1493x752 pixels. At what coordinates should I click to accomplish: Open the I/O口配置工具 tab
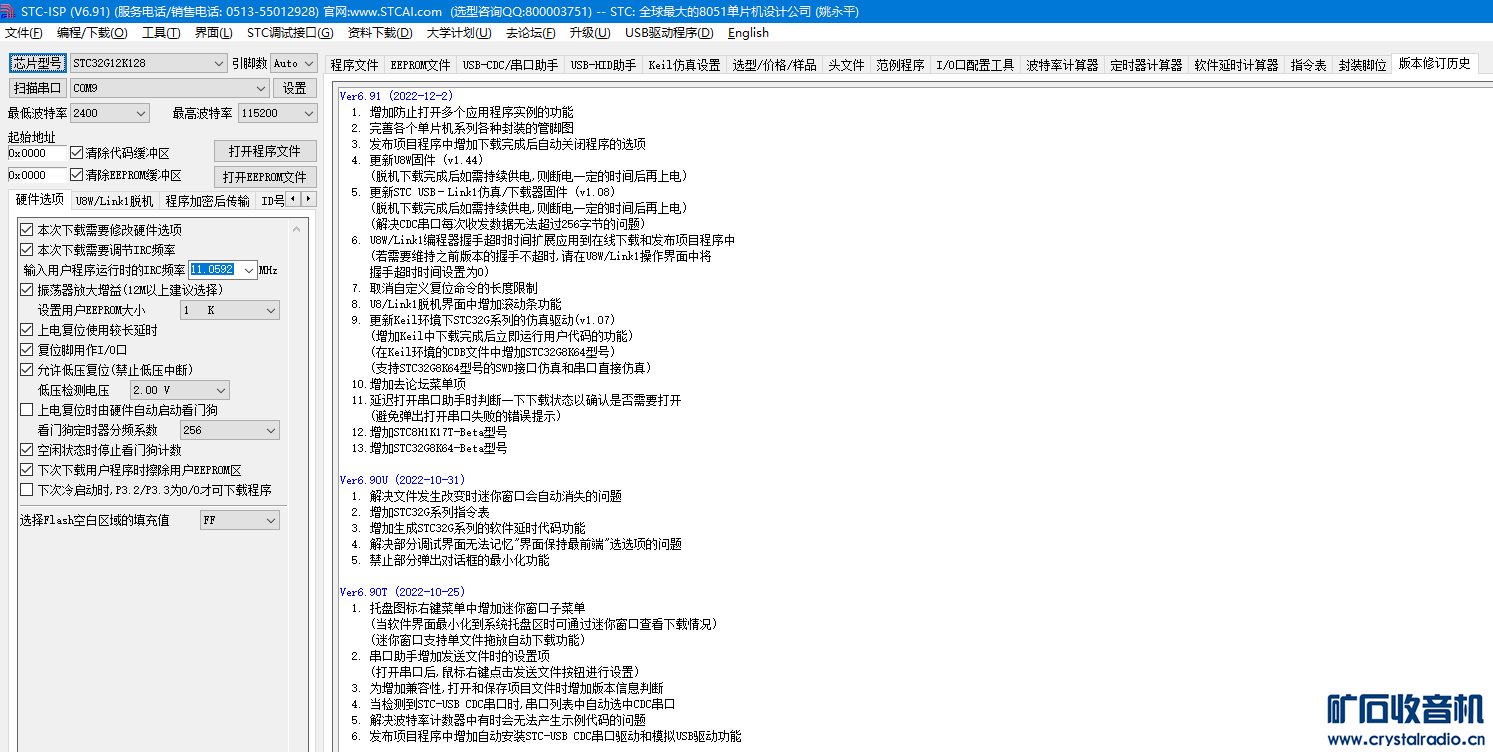pos(975,65)
